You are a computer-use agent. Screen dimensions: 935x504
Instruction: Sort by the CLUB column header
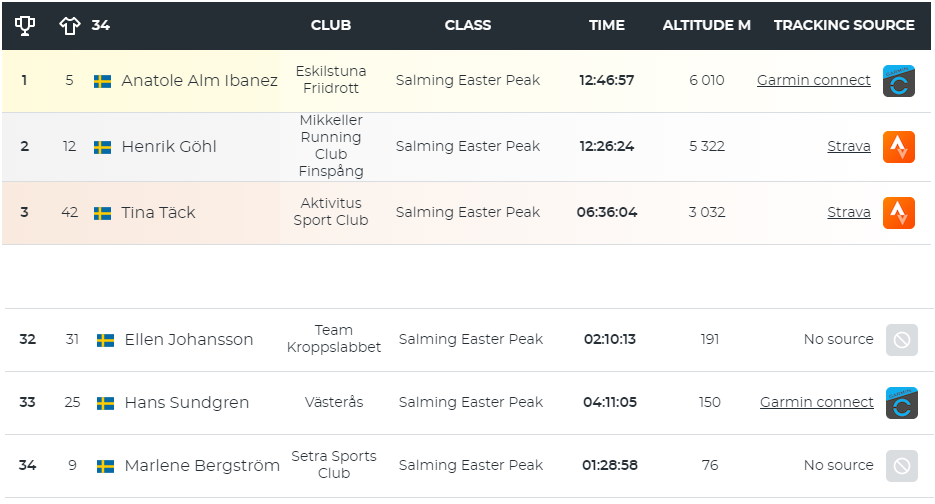coord(331,26)
